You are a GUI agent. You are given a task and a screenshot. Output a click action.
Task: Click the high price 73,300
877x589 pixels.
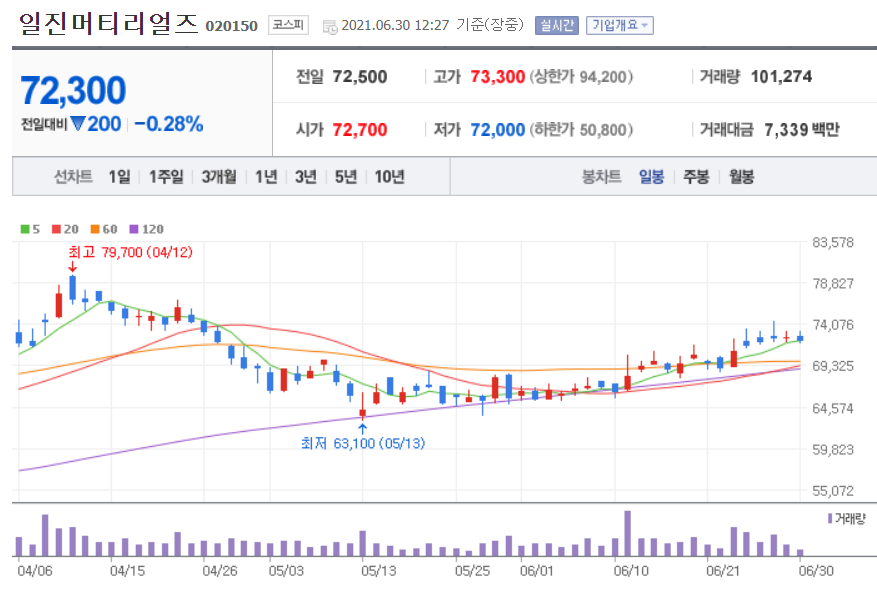(x=497, y=77)
